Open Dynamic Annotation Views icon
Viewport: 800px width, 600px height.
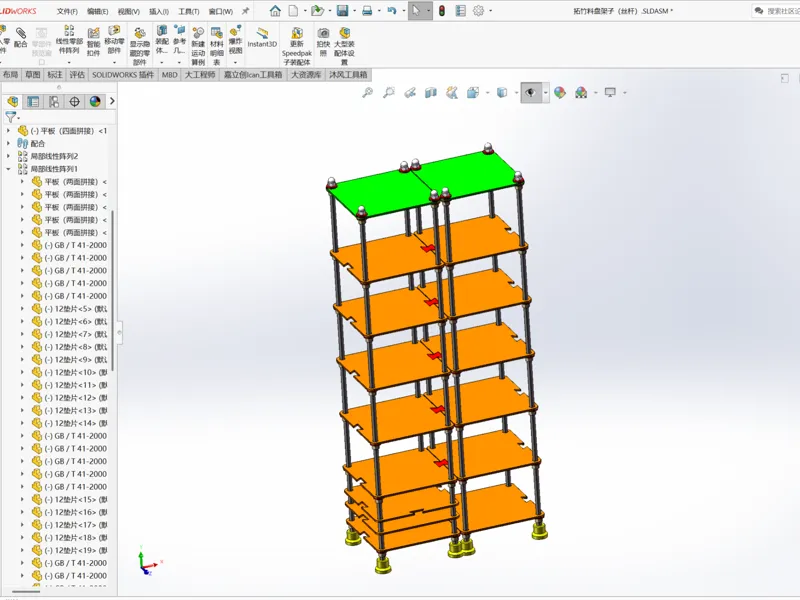pyautogui.click(x=452, y=92)
